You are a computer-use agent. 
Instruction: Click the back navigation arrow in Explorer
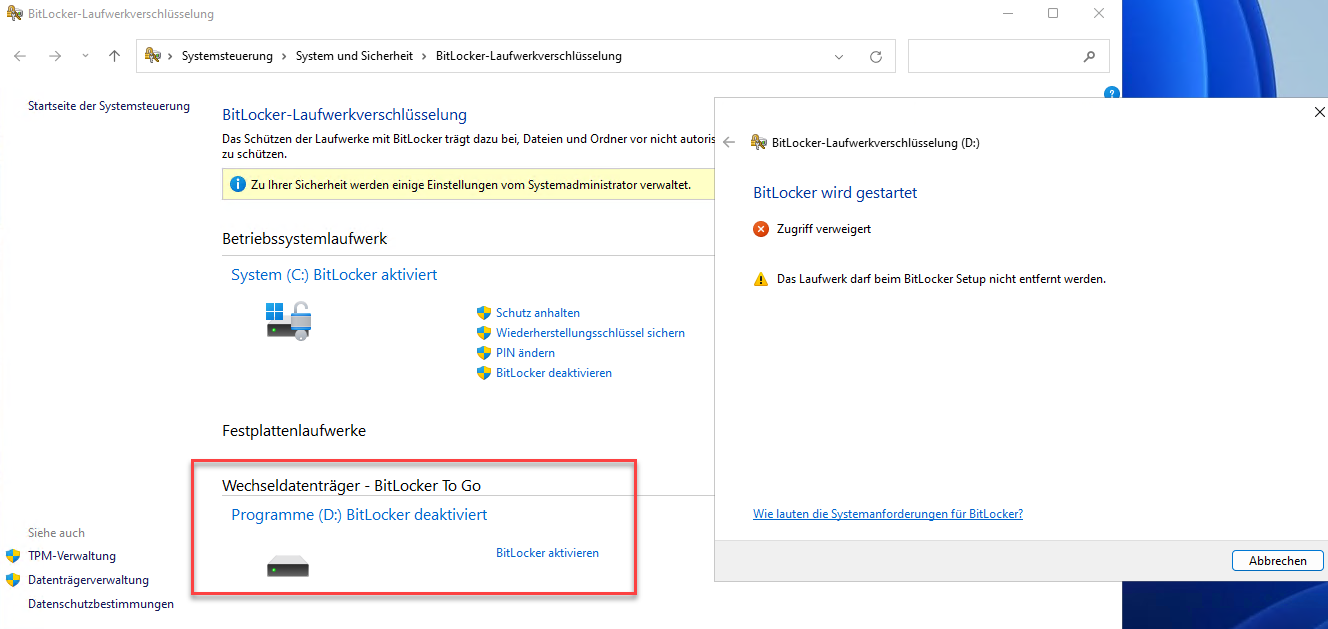pyautogui.click(x=20, y=56)
